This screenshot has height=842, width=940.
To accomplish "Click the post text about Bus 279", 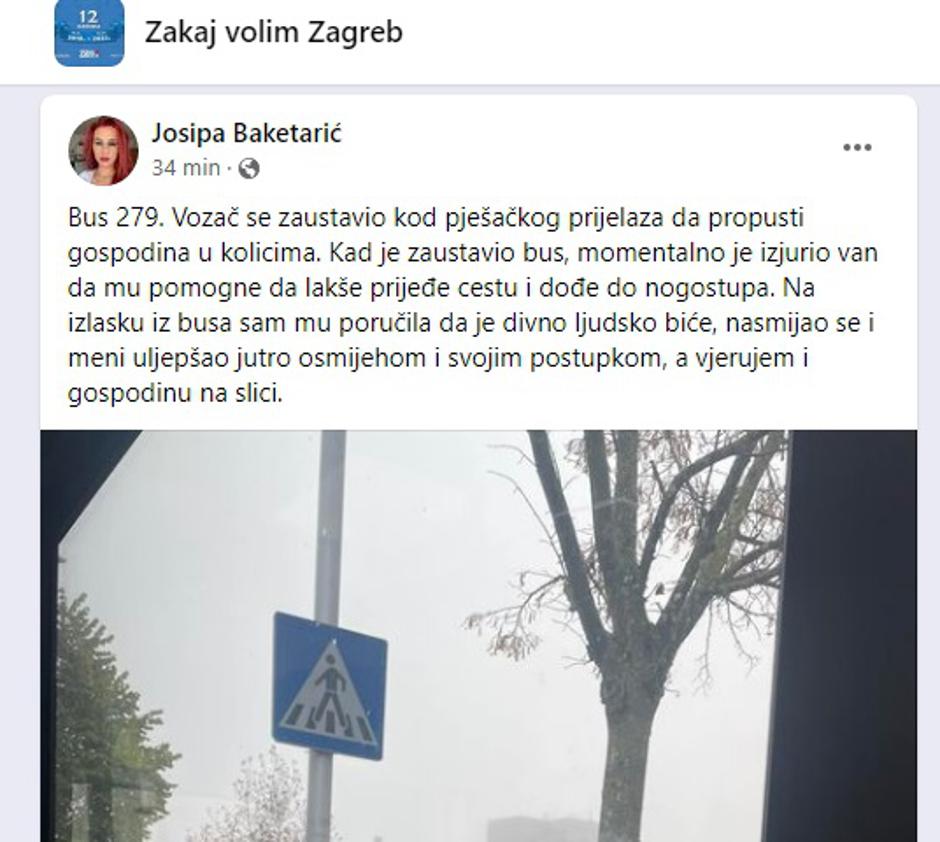I will (472, 306).
